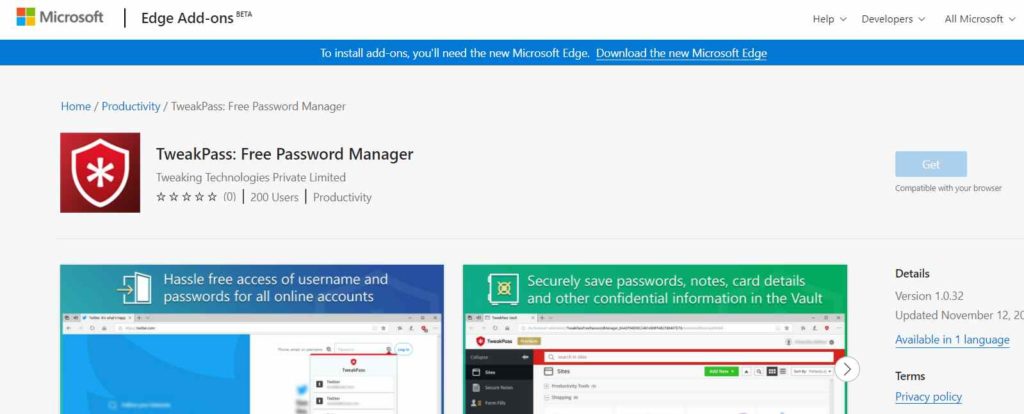
Task: Click the Microsoft logo
Action: (x=59, y=17)
